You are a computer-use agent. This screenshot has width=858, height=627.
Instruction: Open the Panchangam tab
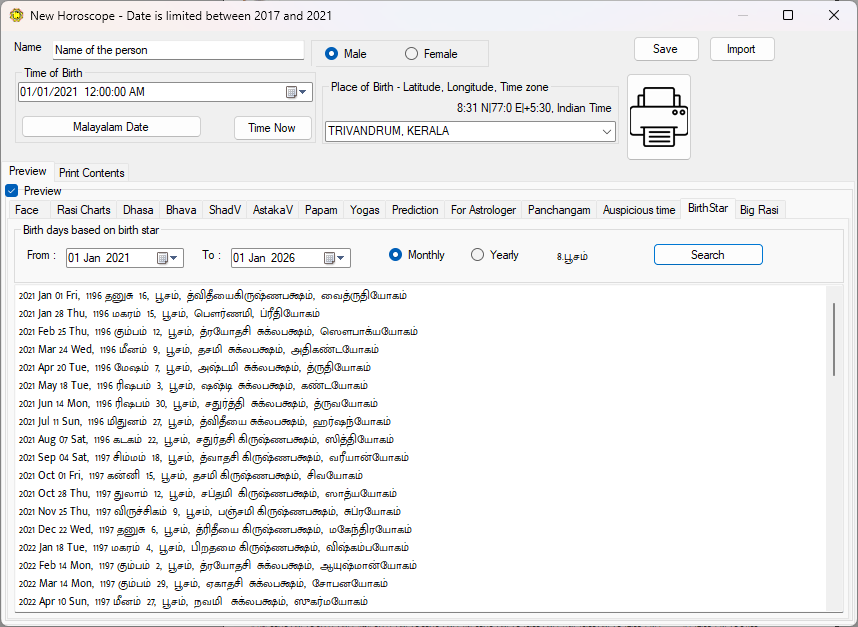(x=559, y=210)
